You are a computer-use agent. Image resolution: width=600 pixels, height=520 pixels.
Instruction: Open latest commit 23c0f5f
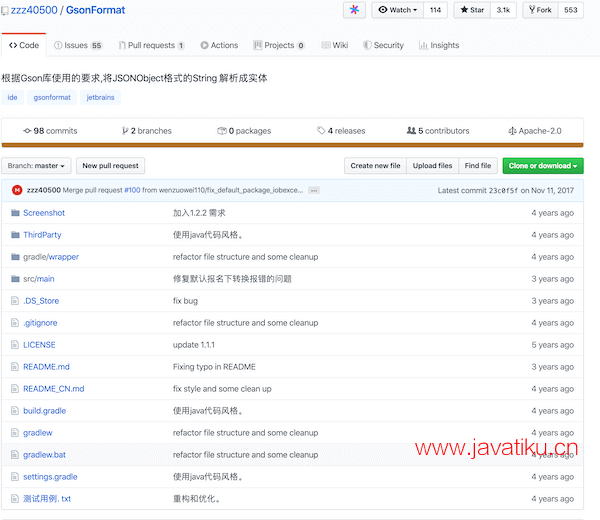point(503,190)
